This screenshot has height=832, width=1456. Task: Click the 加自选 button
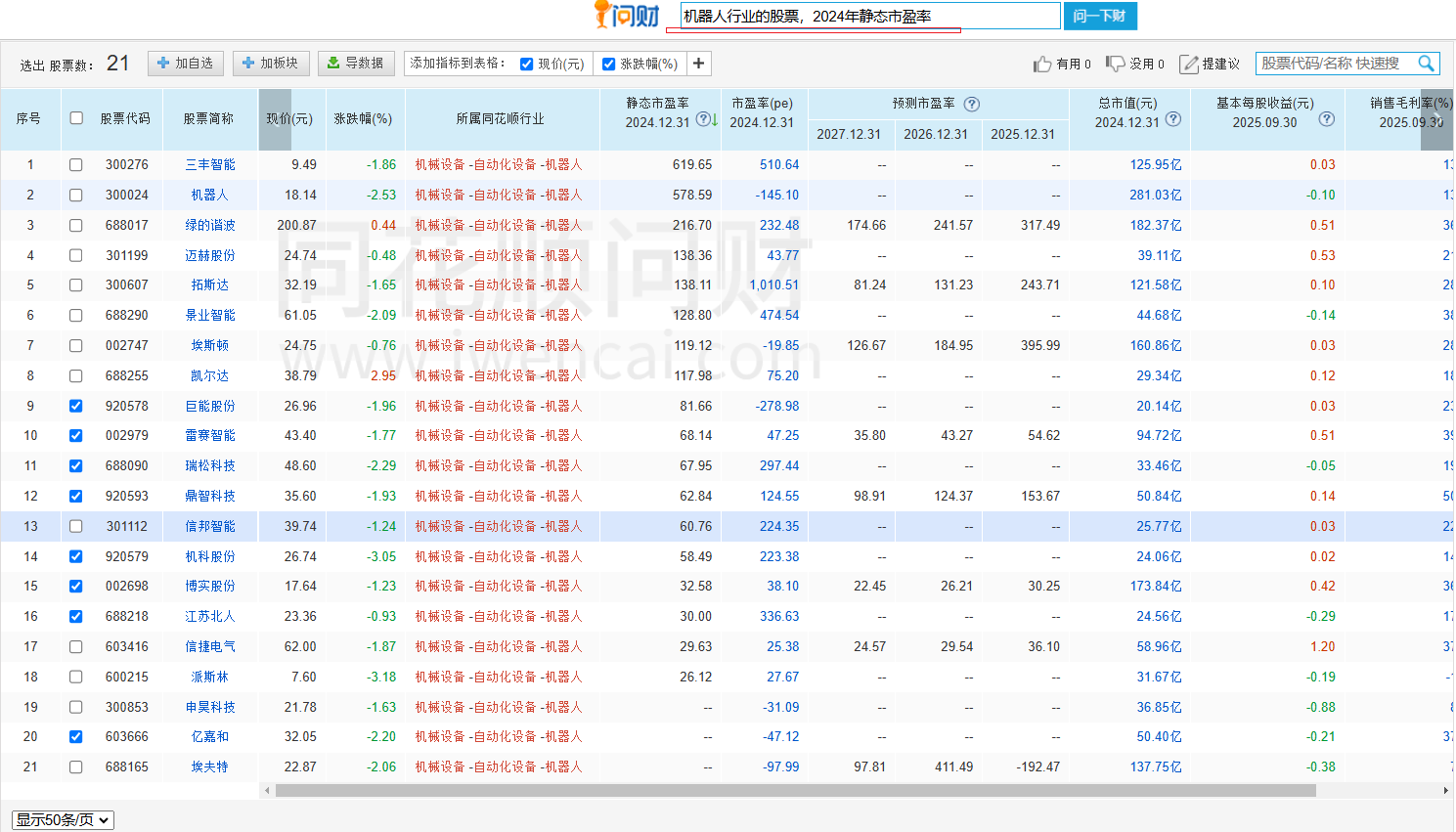[186, 64]
